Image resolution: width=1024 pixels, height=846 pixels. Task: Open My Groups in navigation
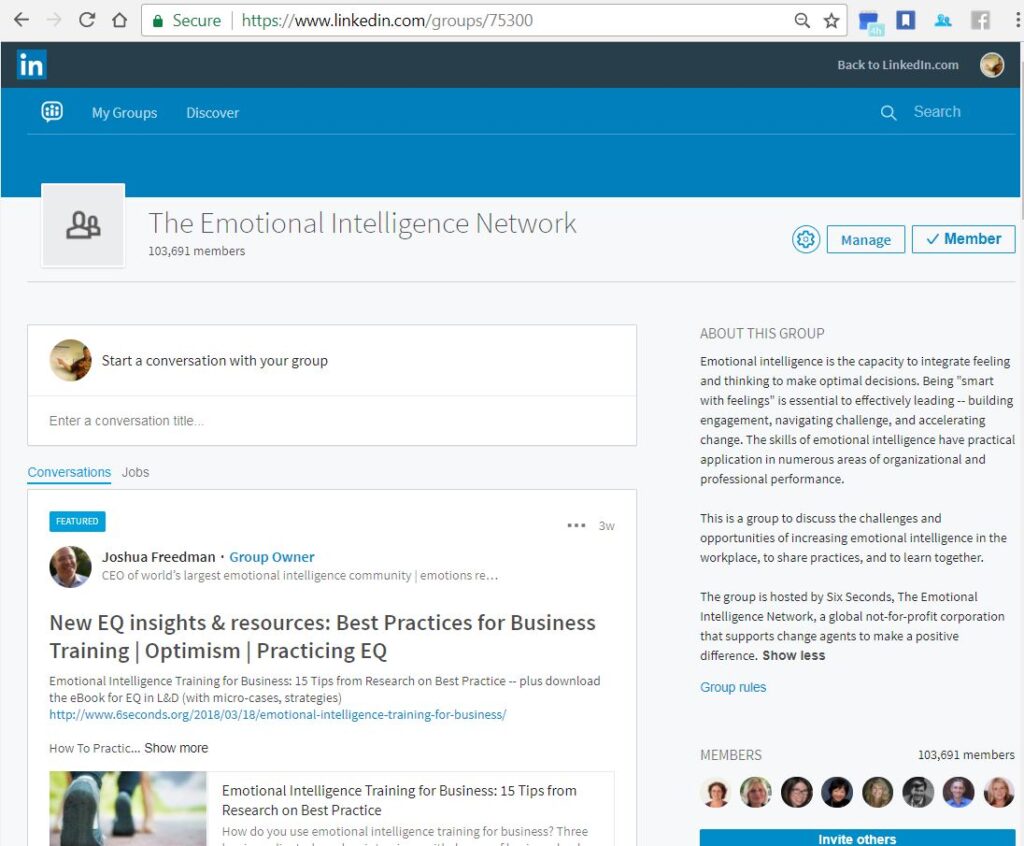pos(124,113)
